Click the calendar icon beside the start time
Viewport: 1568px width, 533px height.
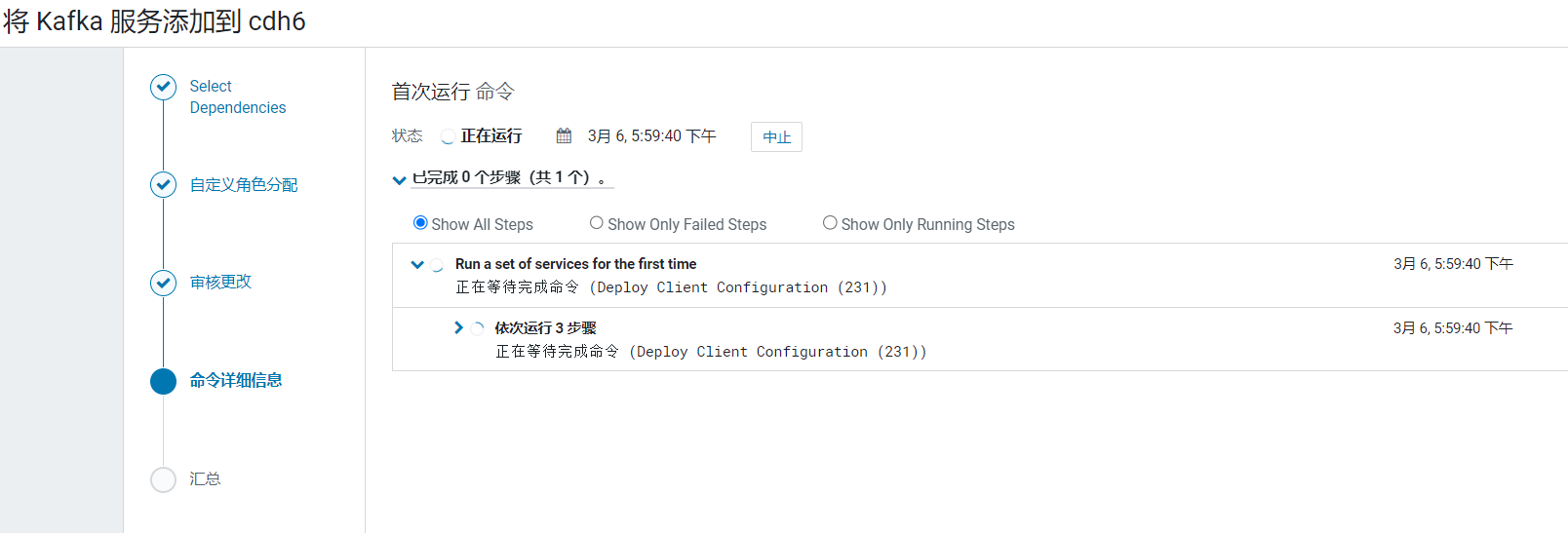(x=564, y=135)
